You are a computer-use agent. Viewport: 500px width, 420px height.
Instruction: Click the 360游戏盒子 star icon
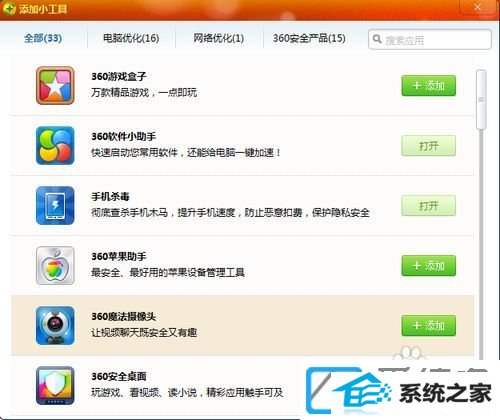pyautogui.click(x=55, y=85)
